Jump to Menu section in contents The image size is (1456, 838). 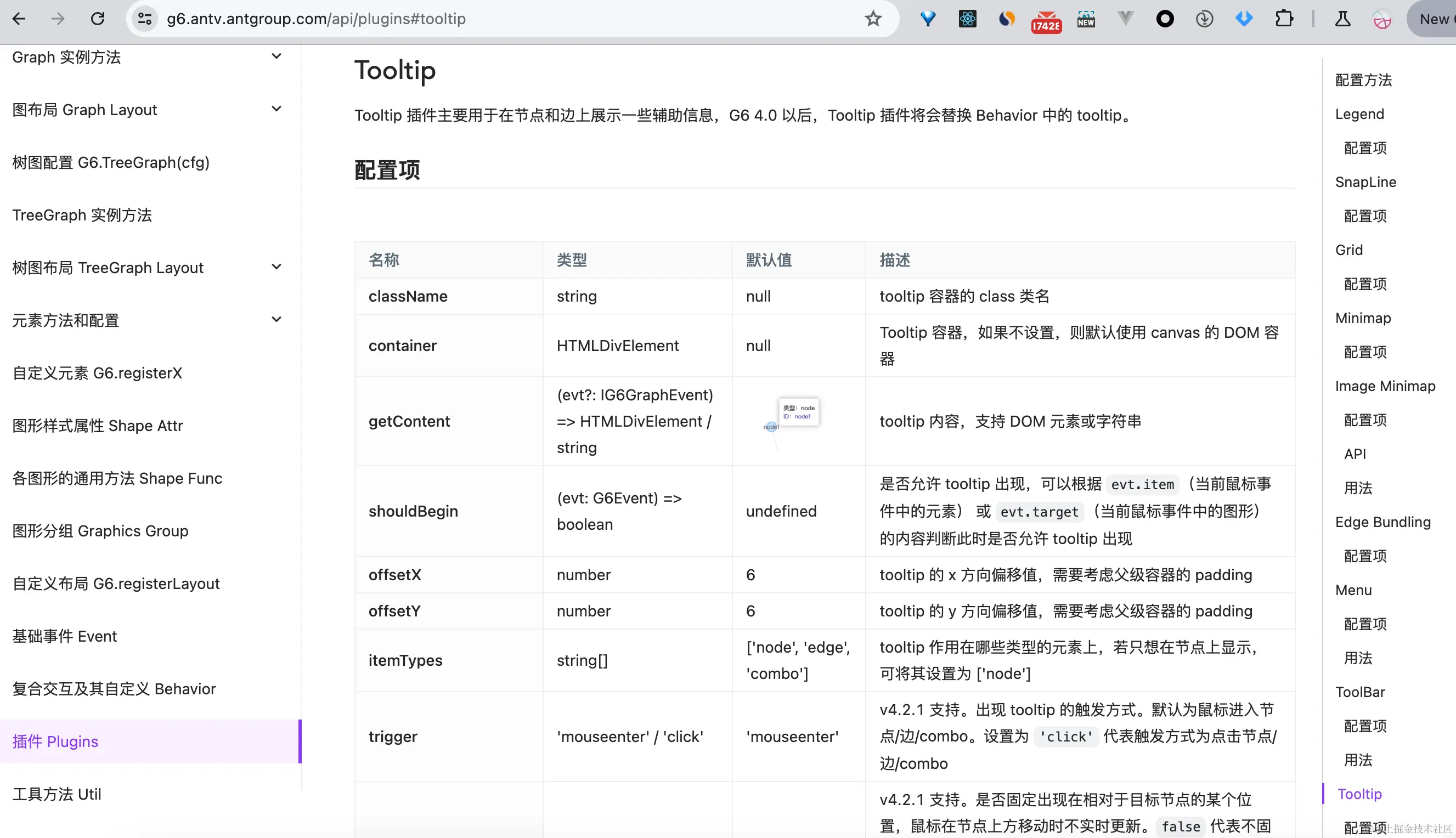point(1353,590)
